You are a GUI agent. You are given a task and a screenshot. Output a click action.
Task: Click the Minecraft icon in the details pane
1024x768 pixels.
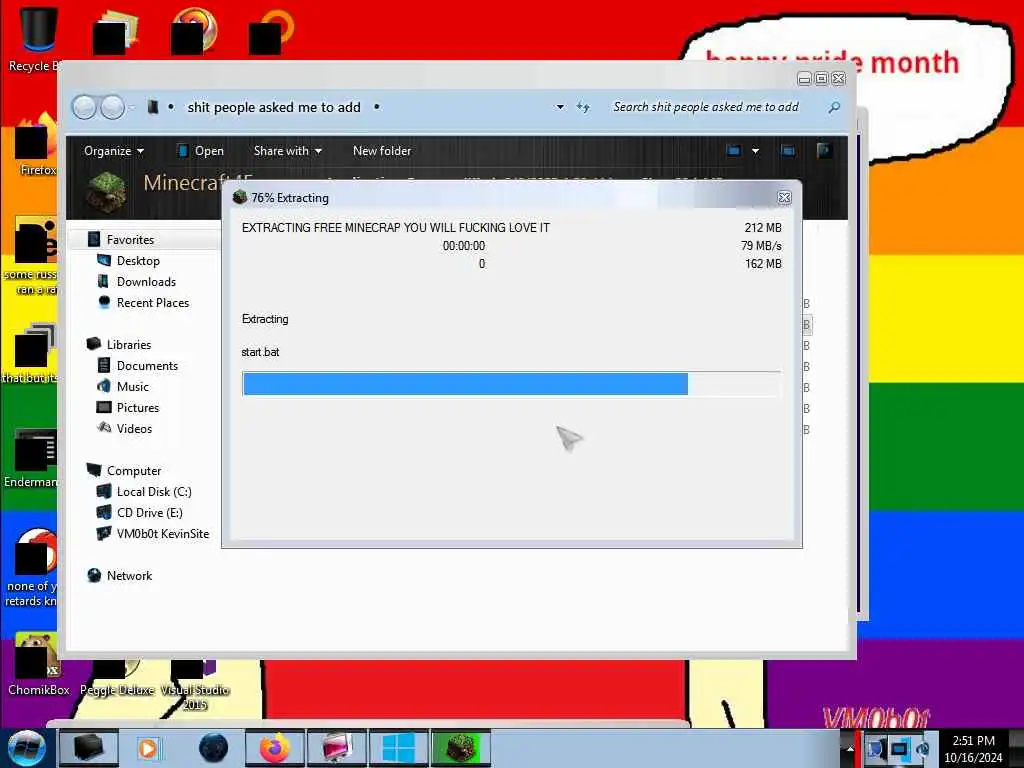pos(106,191)
